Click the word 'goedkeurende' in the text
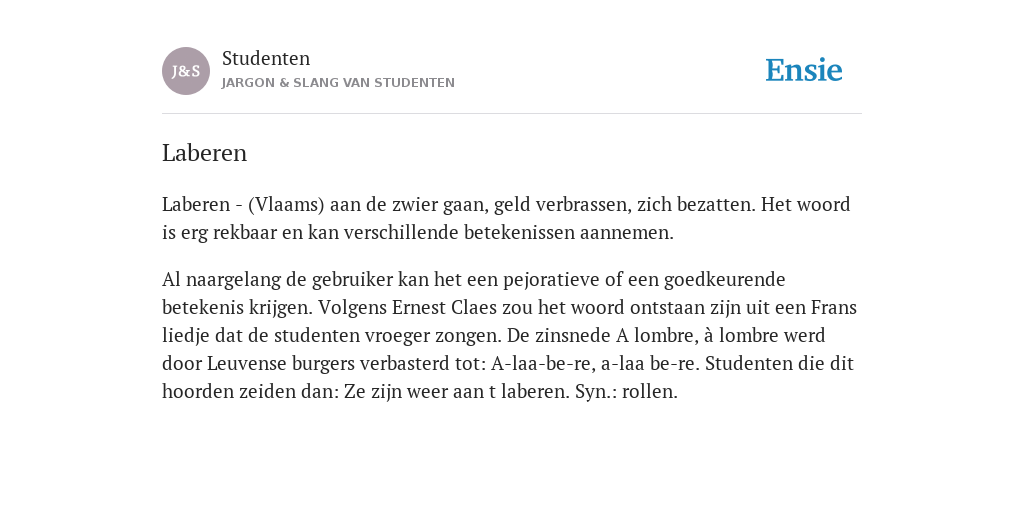1024x512 pixels. coord(724,280)
